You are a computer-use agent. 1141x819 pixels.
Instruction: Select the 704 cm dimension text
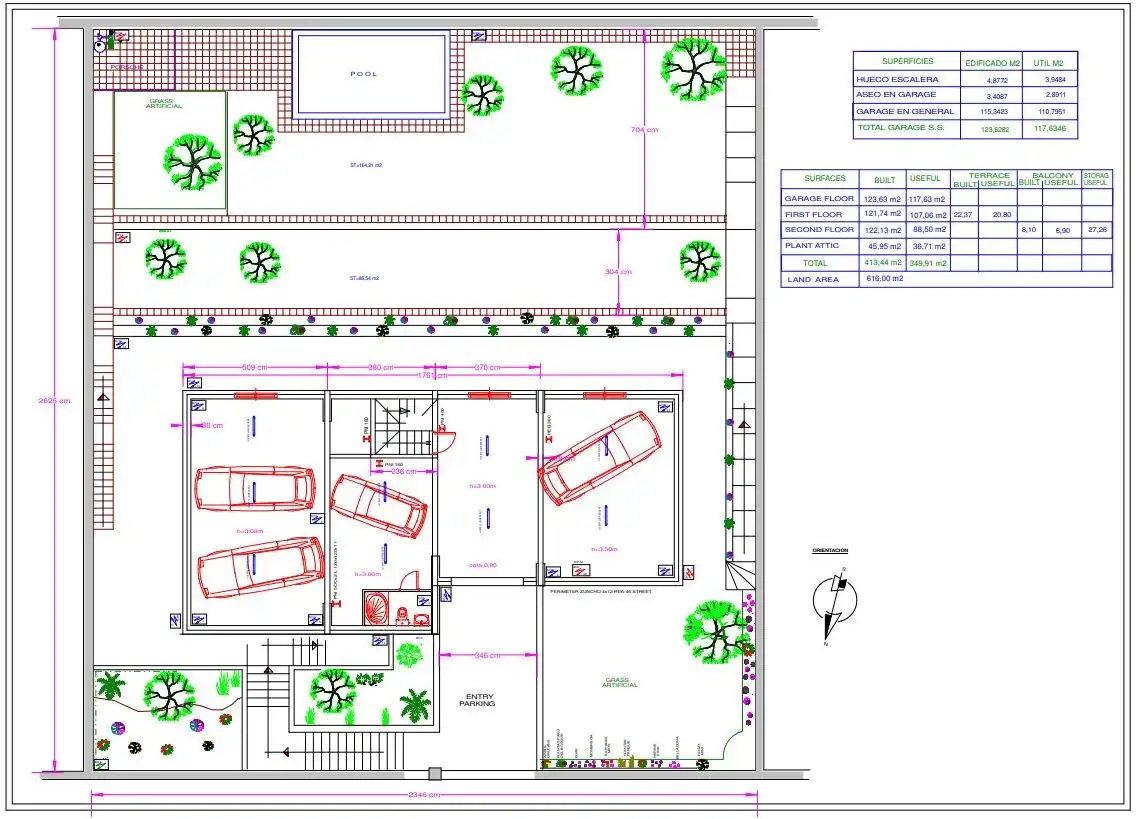tap(644, 130)
